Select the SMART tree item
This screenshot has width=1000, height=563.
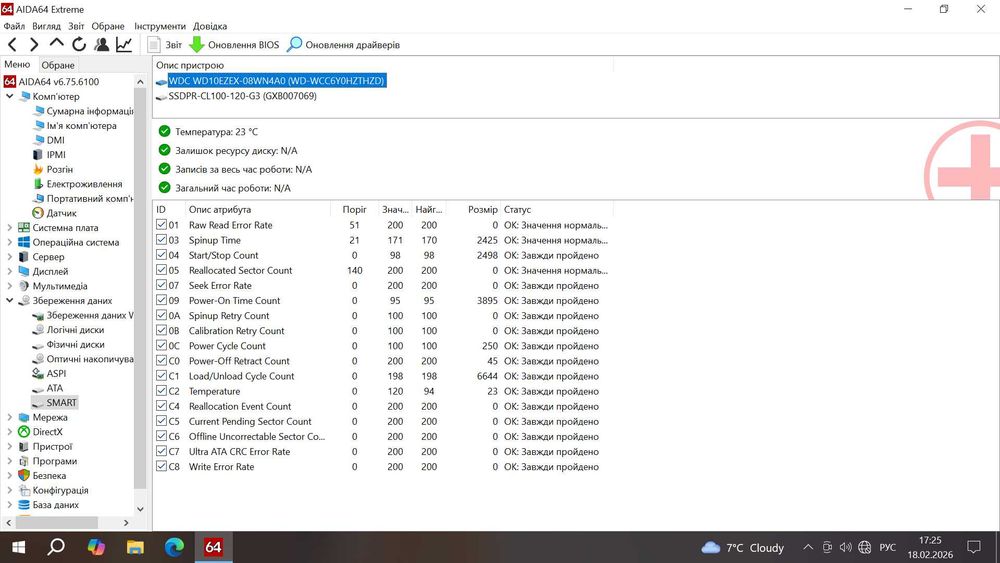click(x=61, y=403)
